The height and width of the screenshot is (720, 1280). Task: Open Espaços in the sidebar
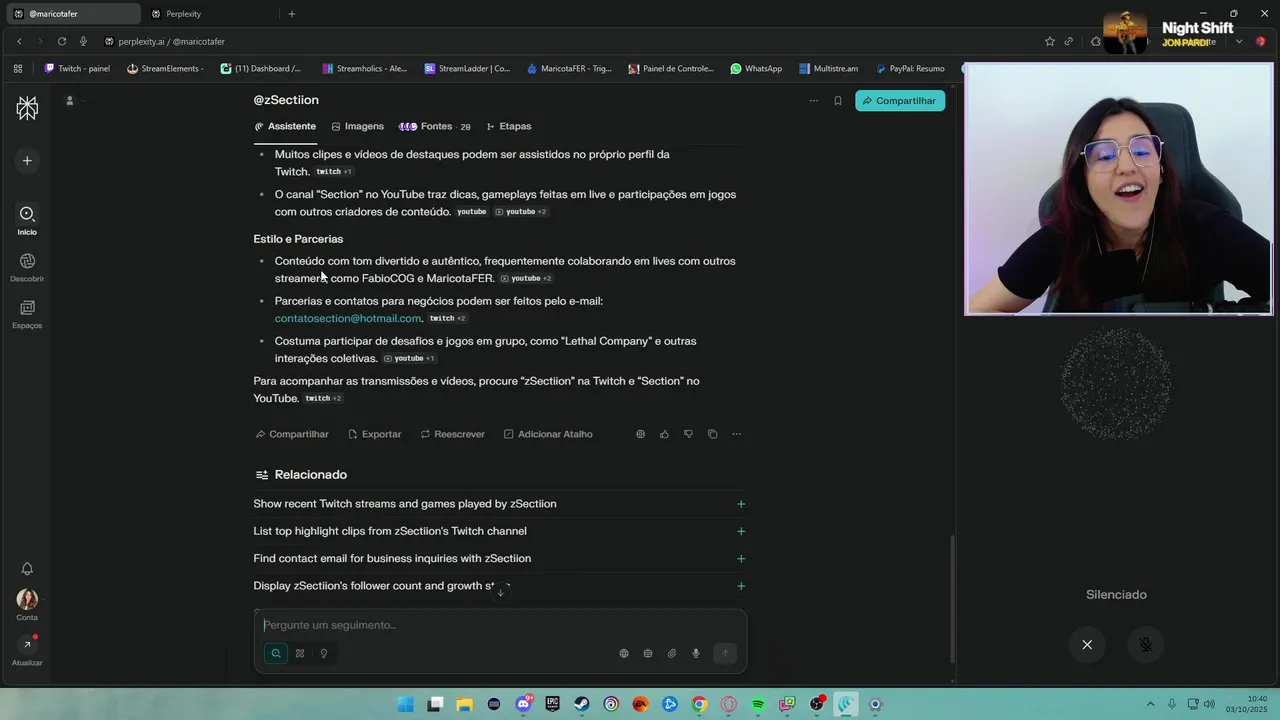[x=27, y=314]
